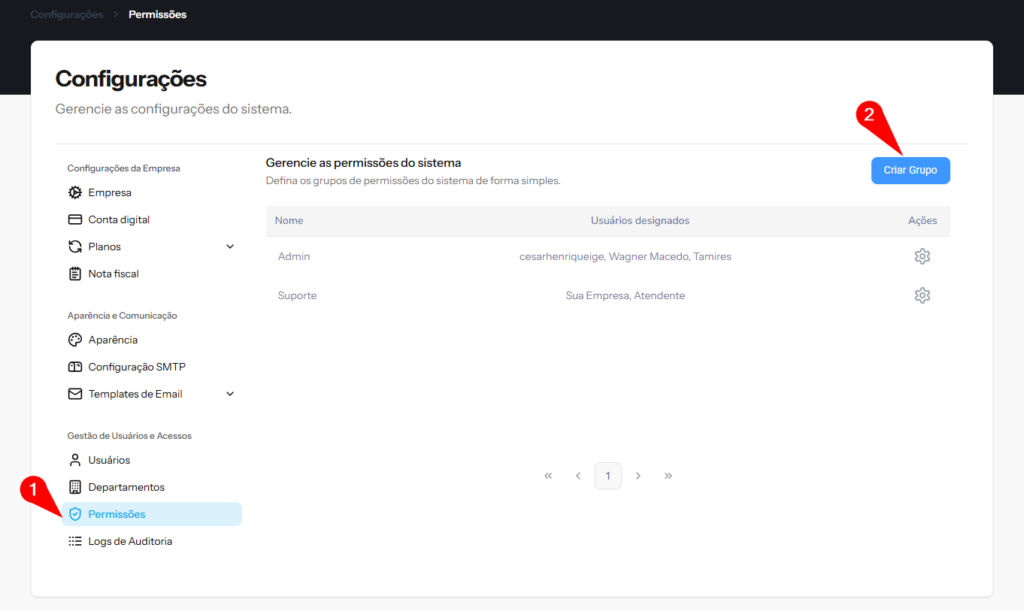Select Permissões in the sidebar
The width and height of the screenshot is (1024, 611).
click(x=116, y=514)
